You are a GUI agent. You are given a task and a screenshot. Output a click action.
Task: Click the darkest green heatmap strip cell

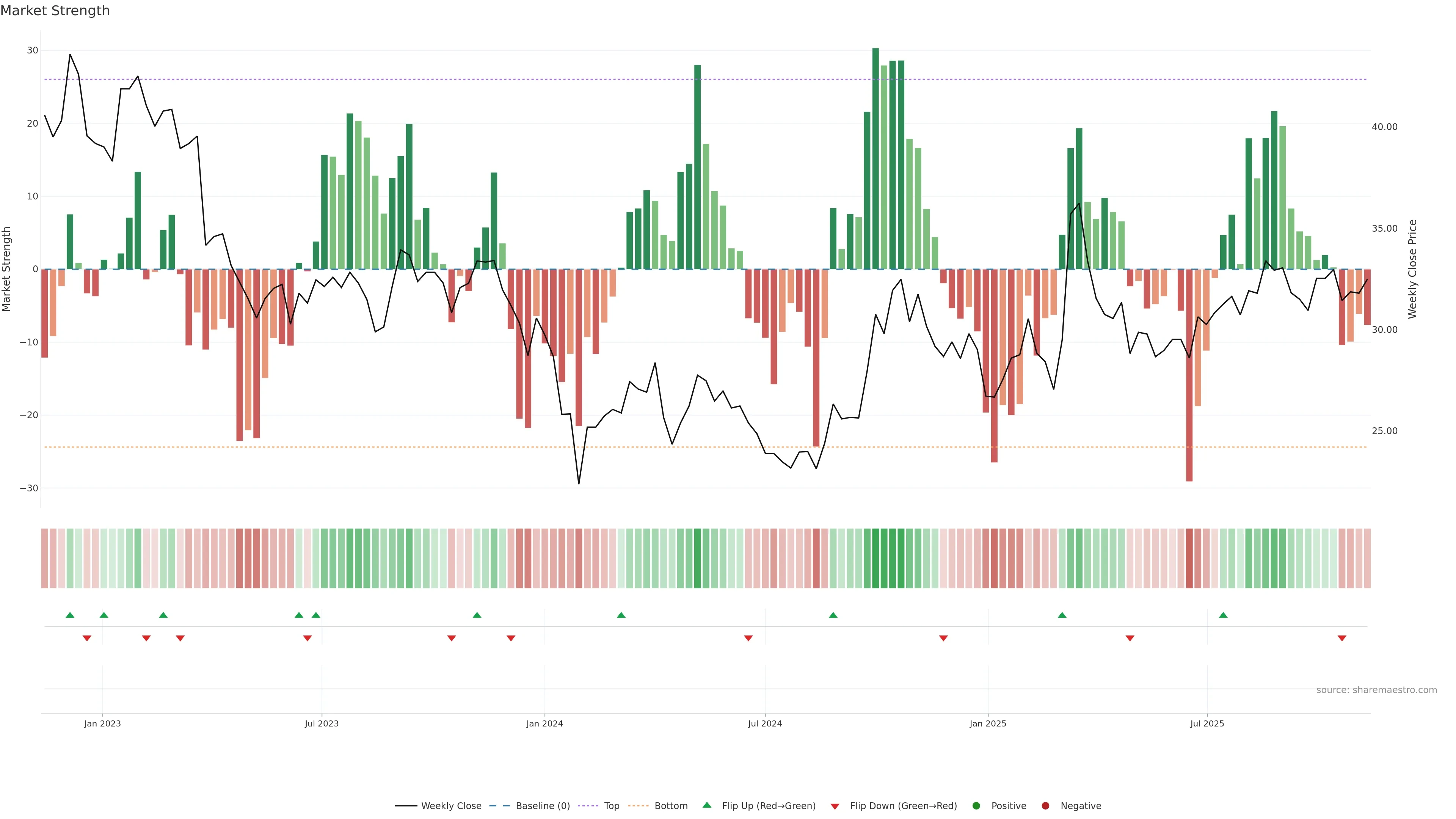coord(875,559)
